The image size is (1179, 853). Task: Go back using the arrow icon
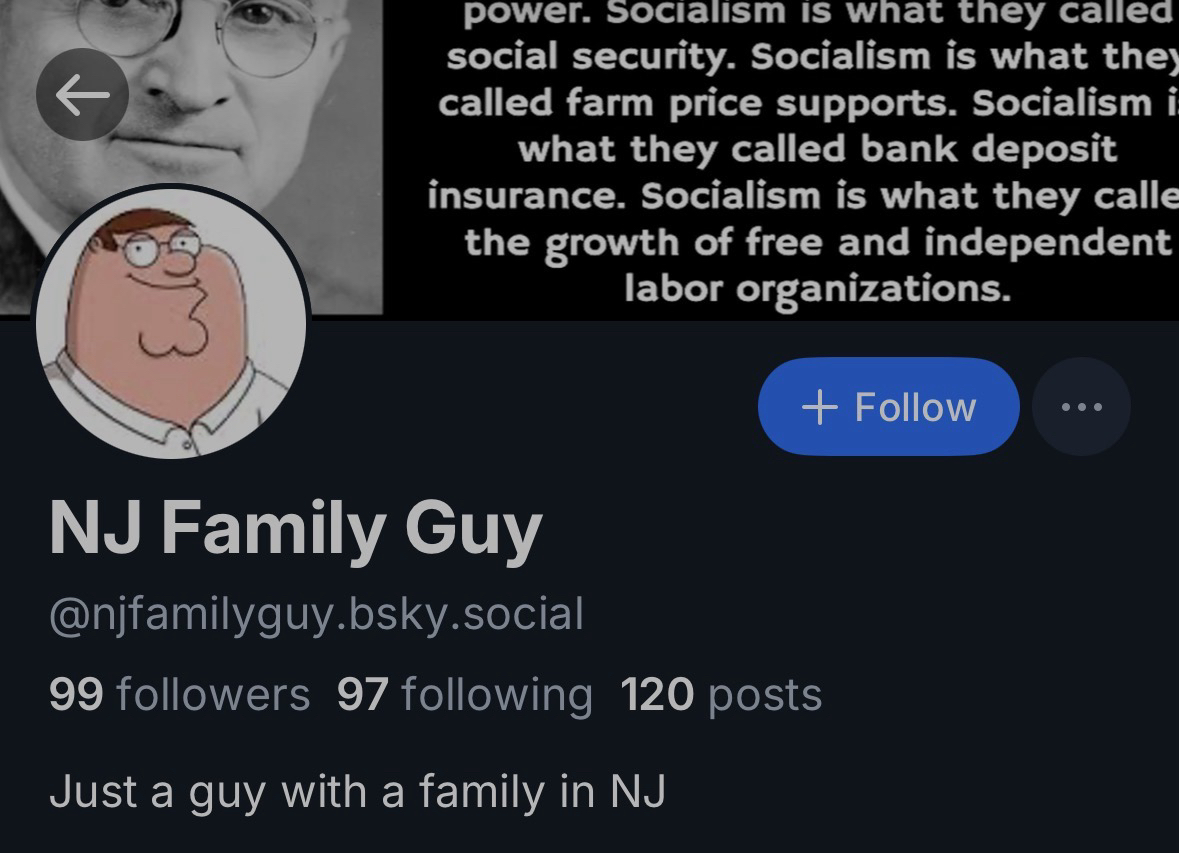pos(82,95)
